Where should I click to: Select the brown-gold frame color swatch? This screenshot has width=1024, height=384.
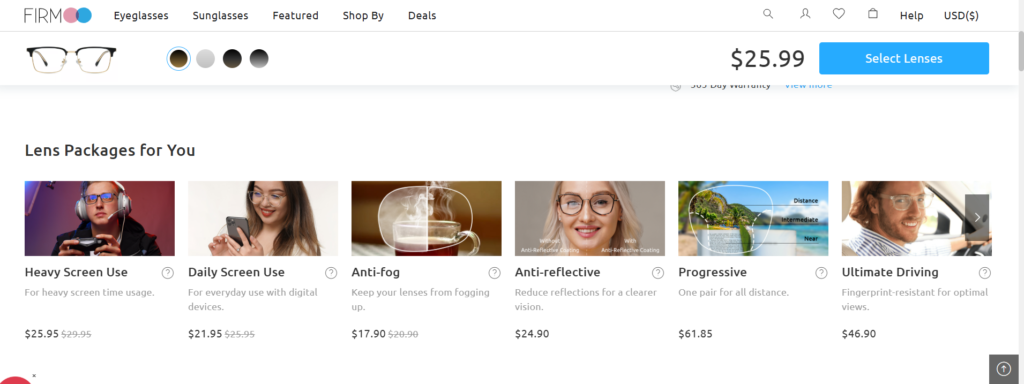179,59
